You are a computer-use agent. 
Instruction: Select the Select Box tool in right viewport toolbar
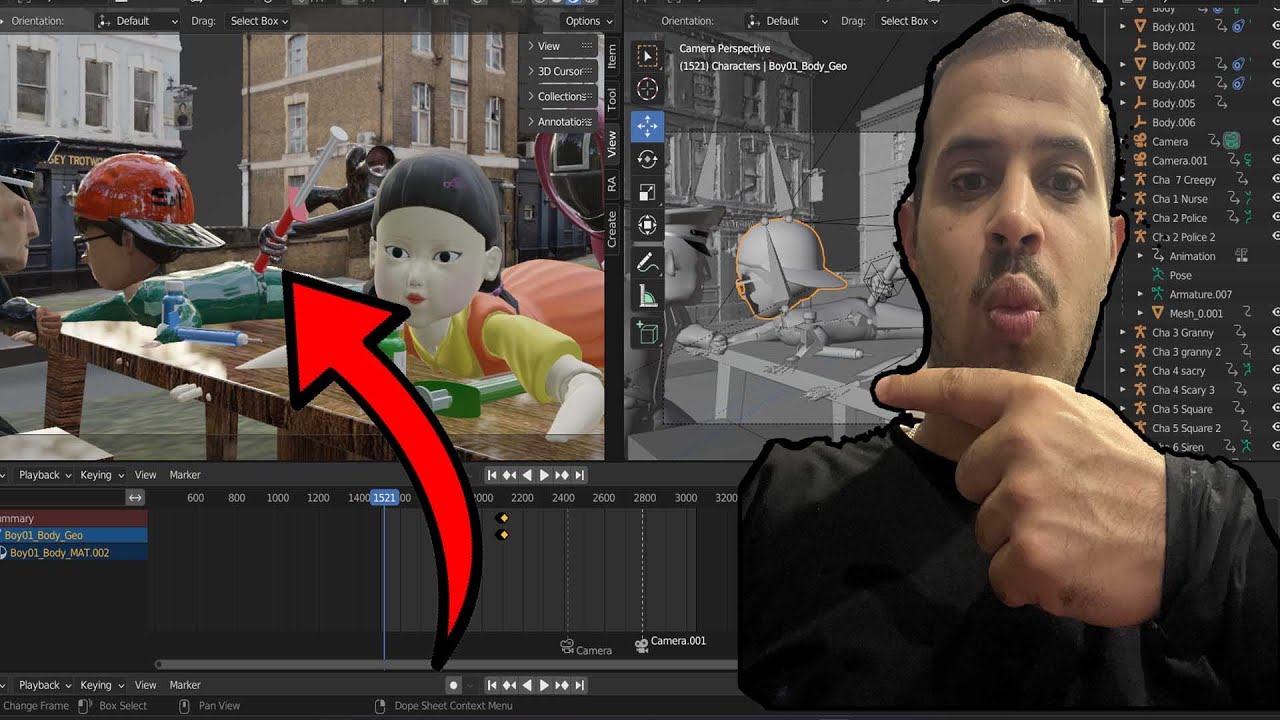[x=647, y=56]
